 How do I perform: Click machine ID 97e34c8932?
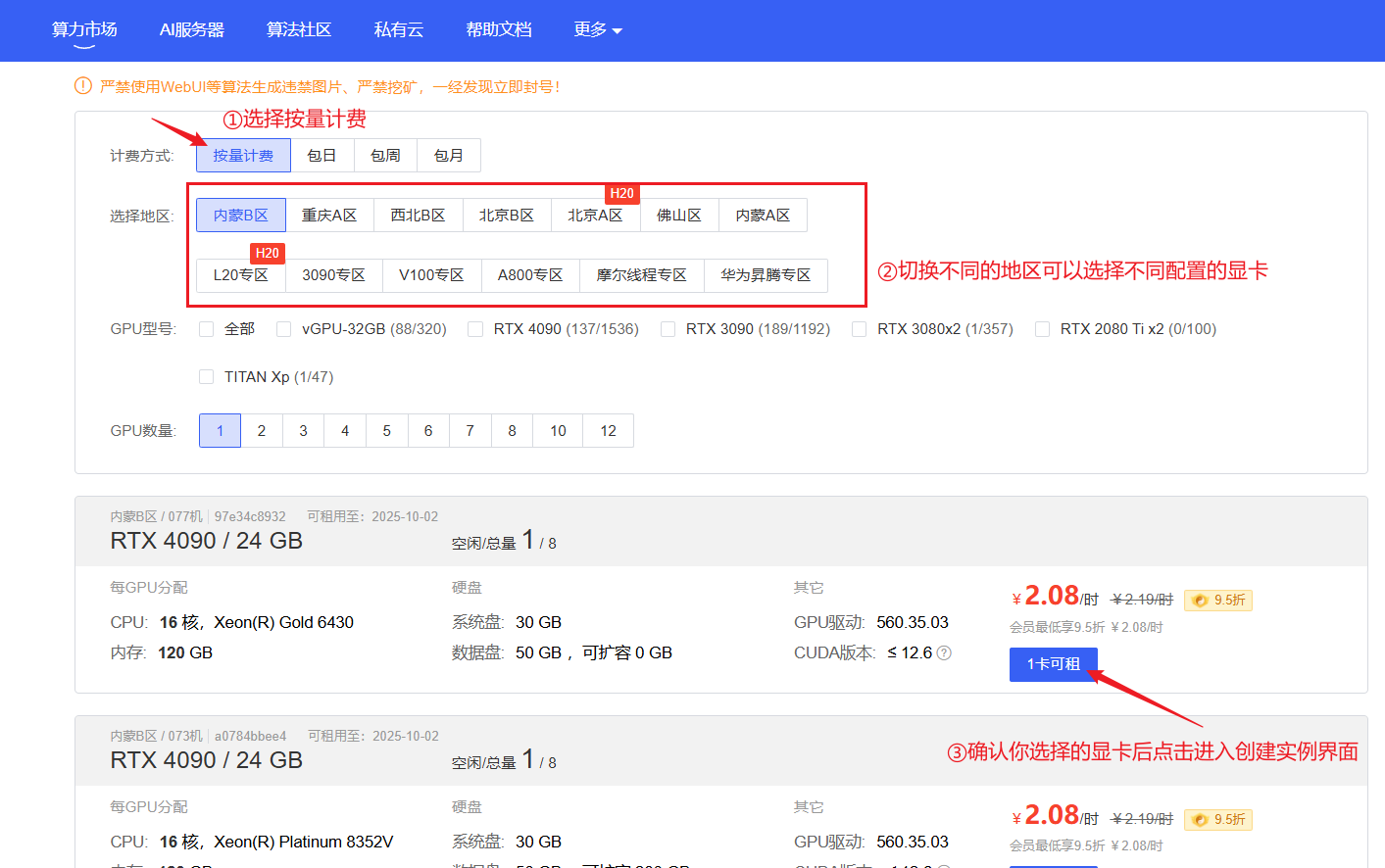click(250, 516)
